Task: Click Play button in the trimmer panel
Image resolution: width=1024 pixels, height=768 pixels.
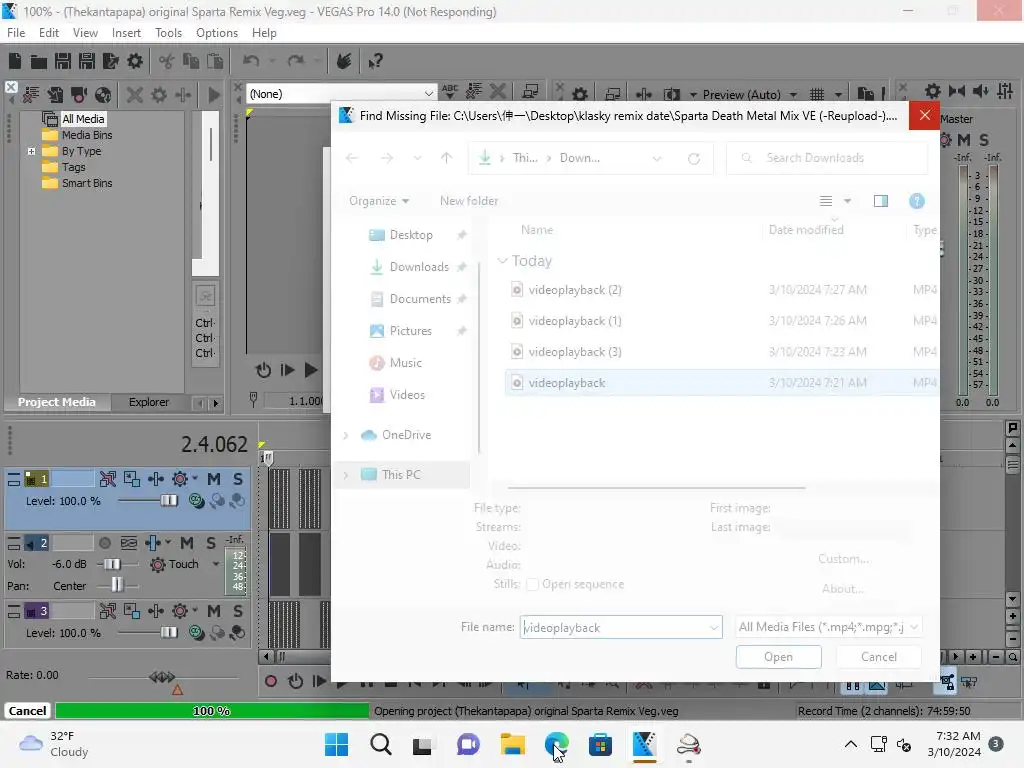Action: coord(311,370)
